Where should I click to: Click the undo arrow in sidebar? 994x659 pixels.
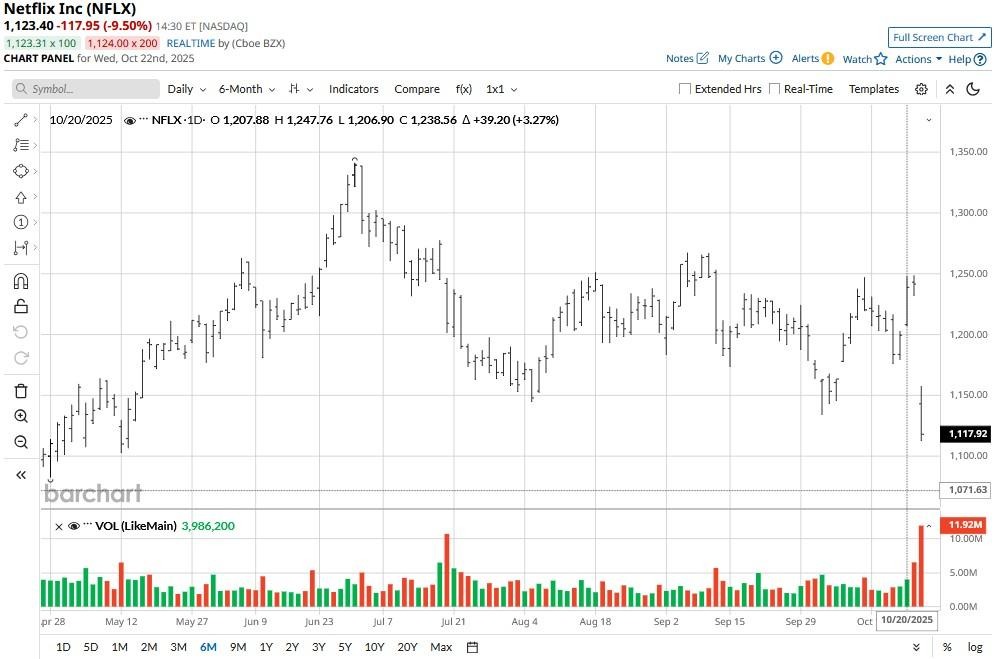click(x=20, y=332)
